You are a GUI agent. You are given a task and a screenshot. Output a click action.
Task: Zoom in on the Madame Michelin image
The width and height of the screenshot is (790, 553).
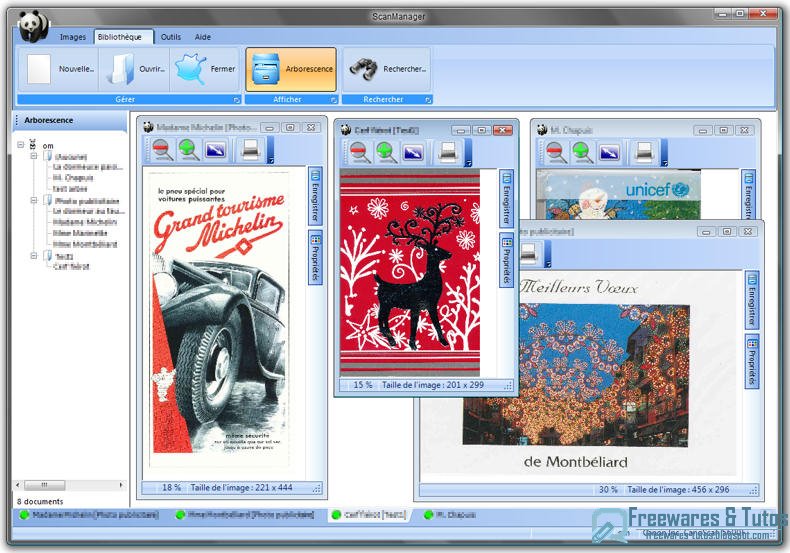click(188, 150)
